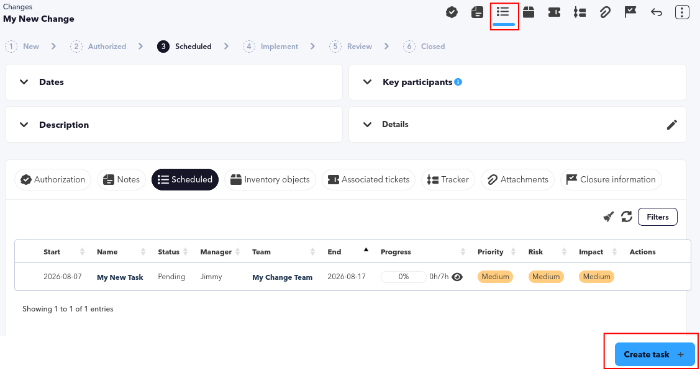Open the Tracker icon in top toolbar
Screen dimensions: 700x371
[x=580, y=13]
